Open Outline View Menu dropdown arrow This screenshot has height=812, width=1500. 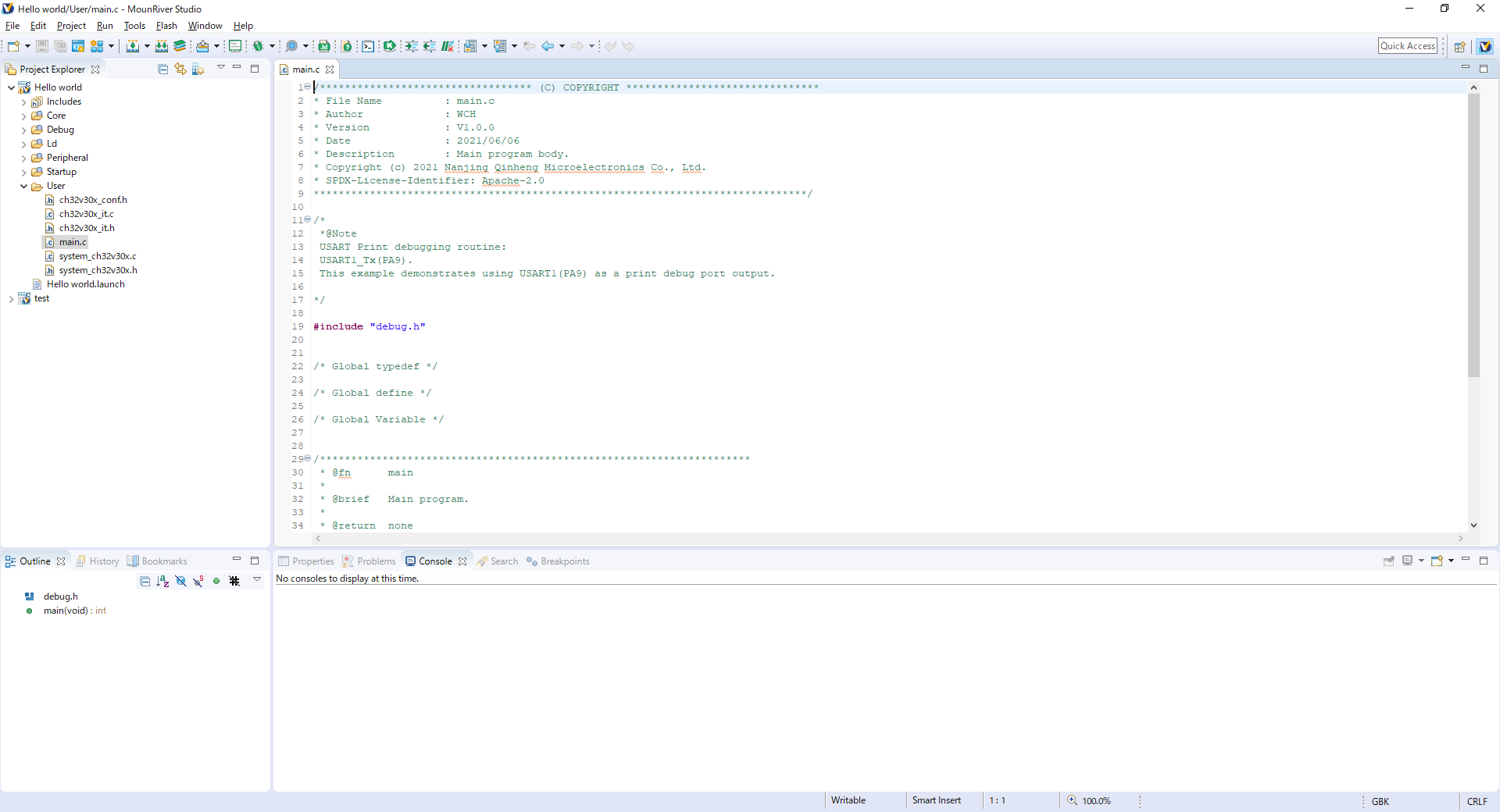pyautogui.click(x=257, y=580)
